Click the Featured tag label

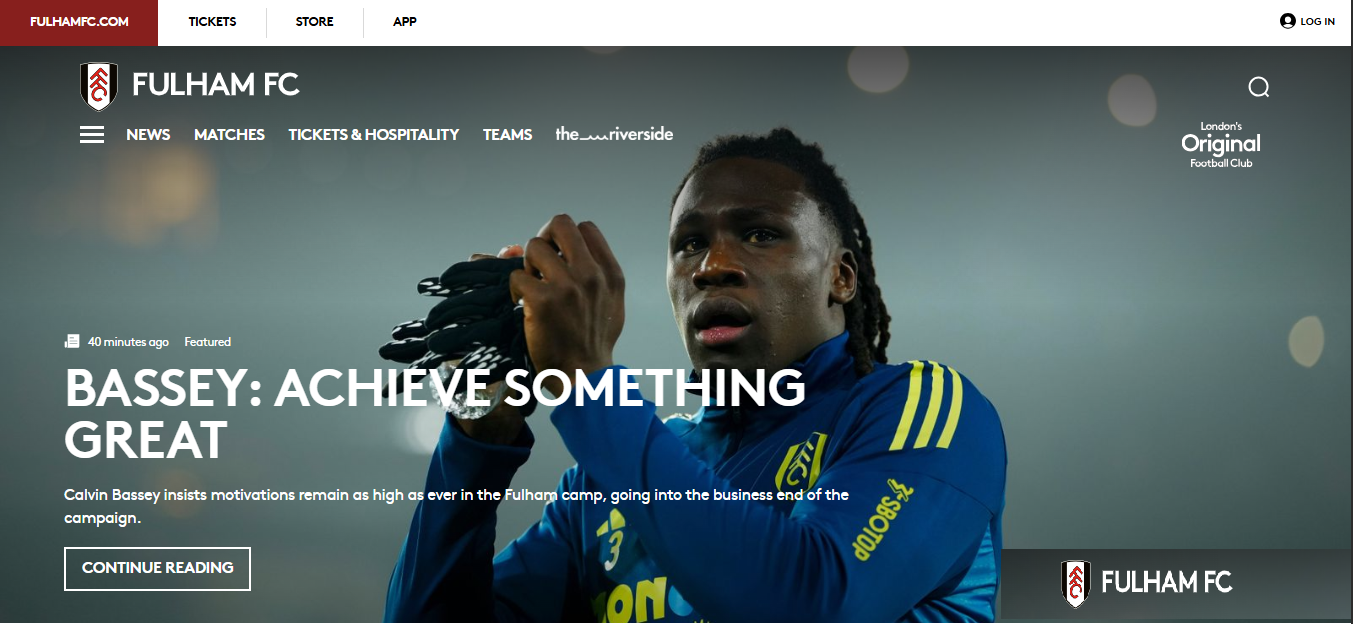tap(208, 342)
